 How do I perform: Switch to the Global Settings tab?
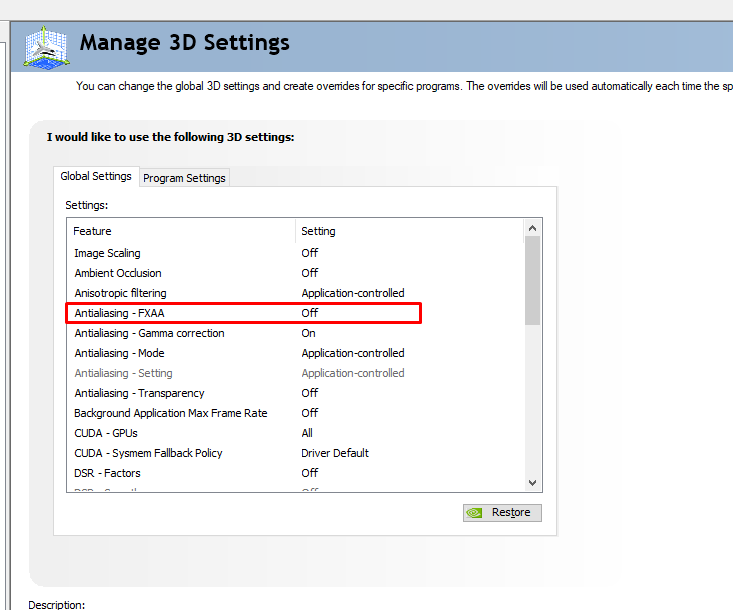tap(96, 176)
